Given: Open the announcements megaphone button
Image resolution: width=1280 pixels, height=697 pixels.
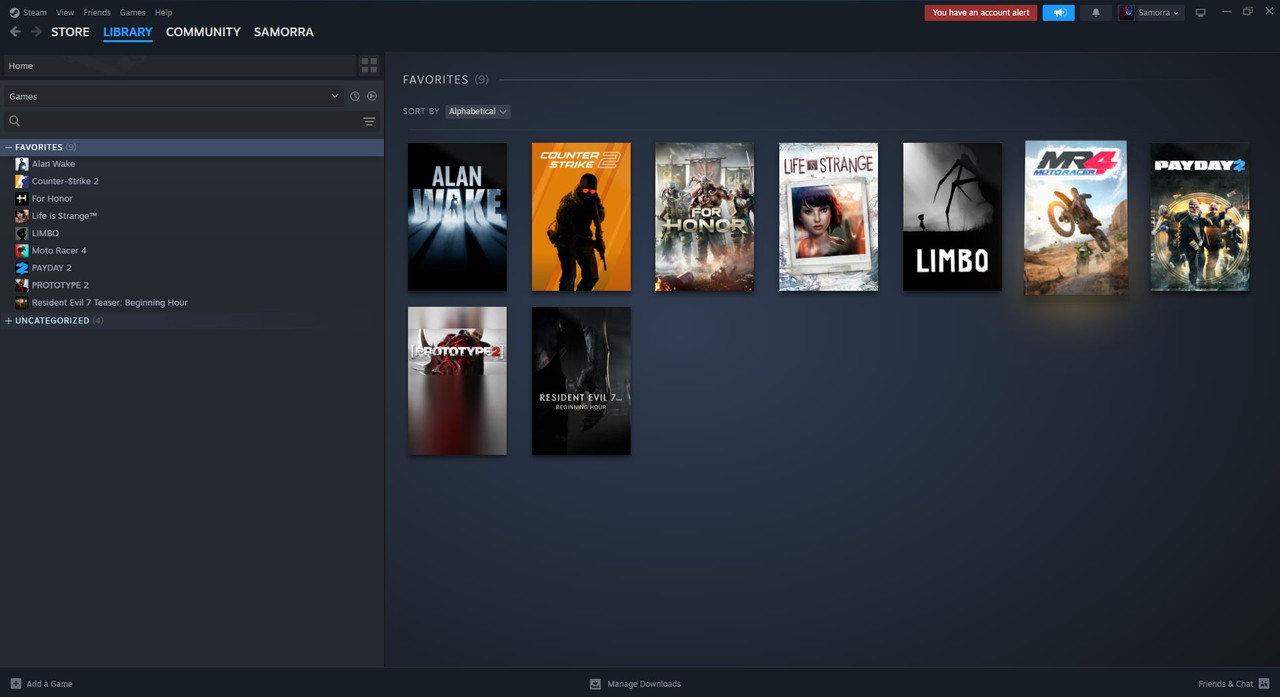Looking at the screenshot, I should 1058,13.
